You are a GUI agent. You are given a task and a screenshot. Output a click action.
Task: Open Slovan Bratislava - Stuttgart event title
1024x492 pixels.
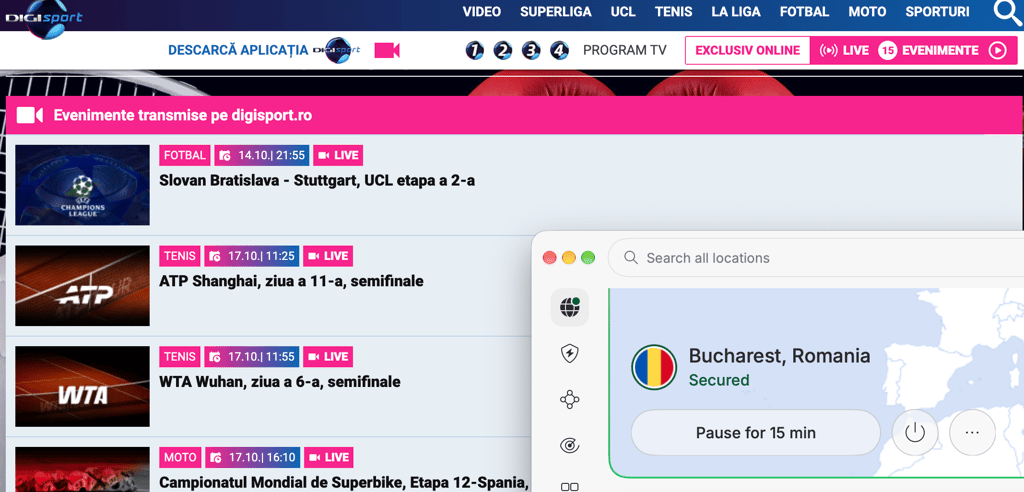[x=317, y=181]
